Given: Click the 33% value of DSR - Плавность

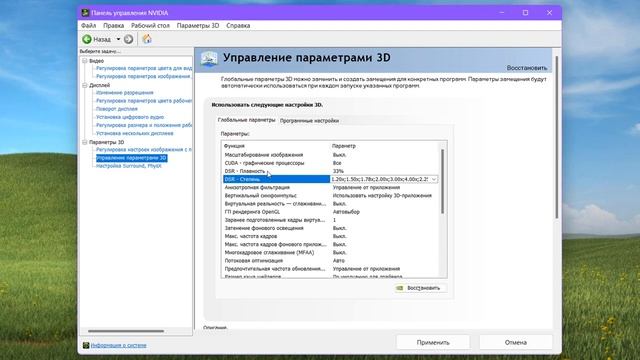Looking at the screenshot, I should coord(338,171).
